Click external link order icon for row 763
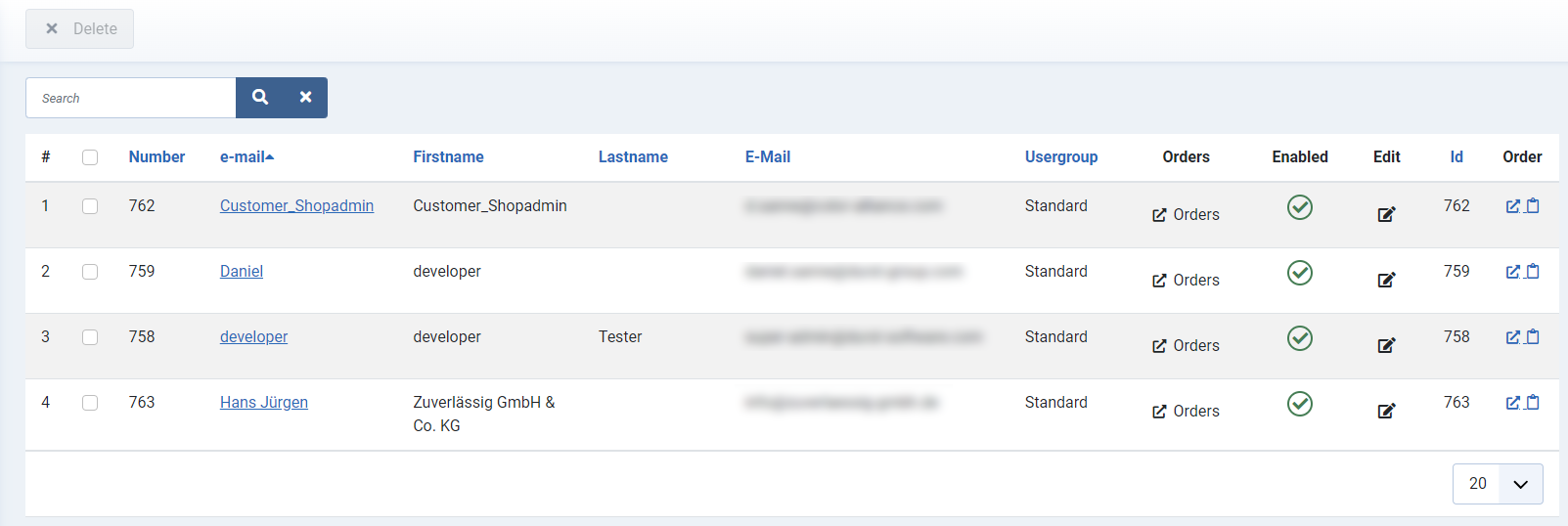1568x526 pixels. (x=1513, y=402)
